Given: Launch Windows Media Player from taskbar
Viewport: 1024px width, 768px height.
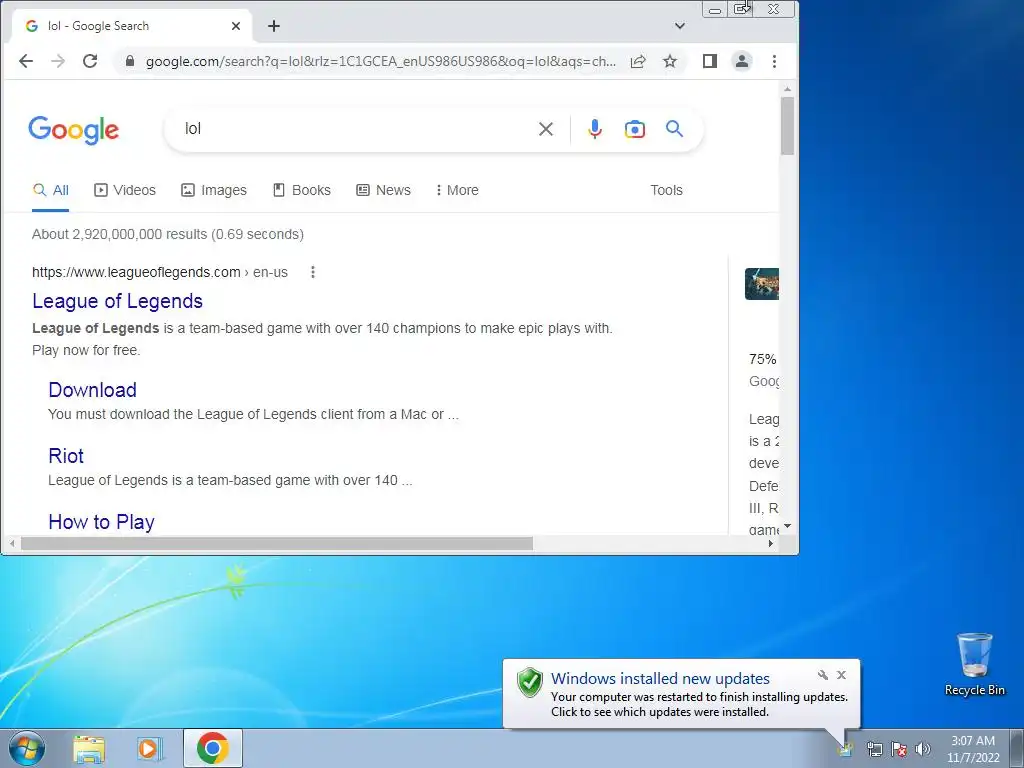Looking at the screenshot, I should coord(150,748).
